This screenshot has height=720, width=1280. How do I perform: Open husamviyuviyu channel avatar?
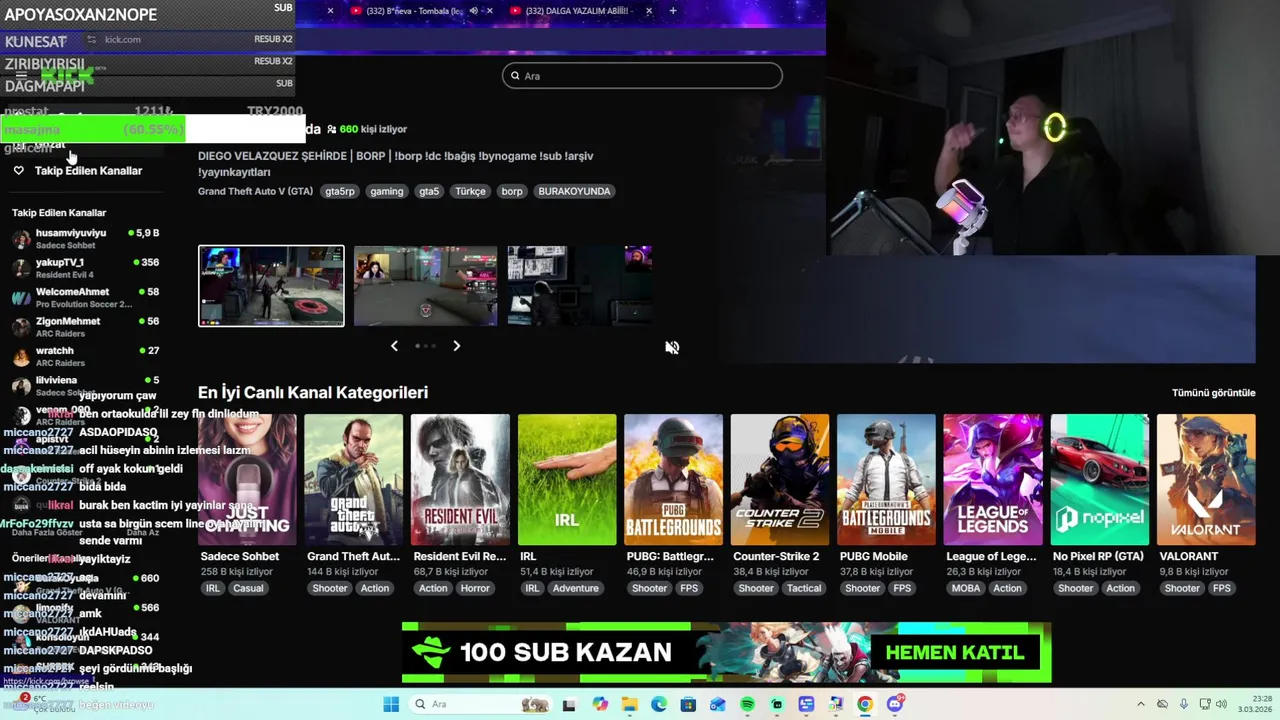tap(21, 239)
